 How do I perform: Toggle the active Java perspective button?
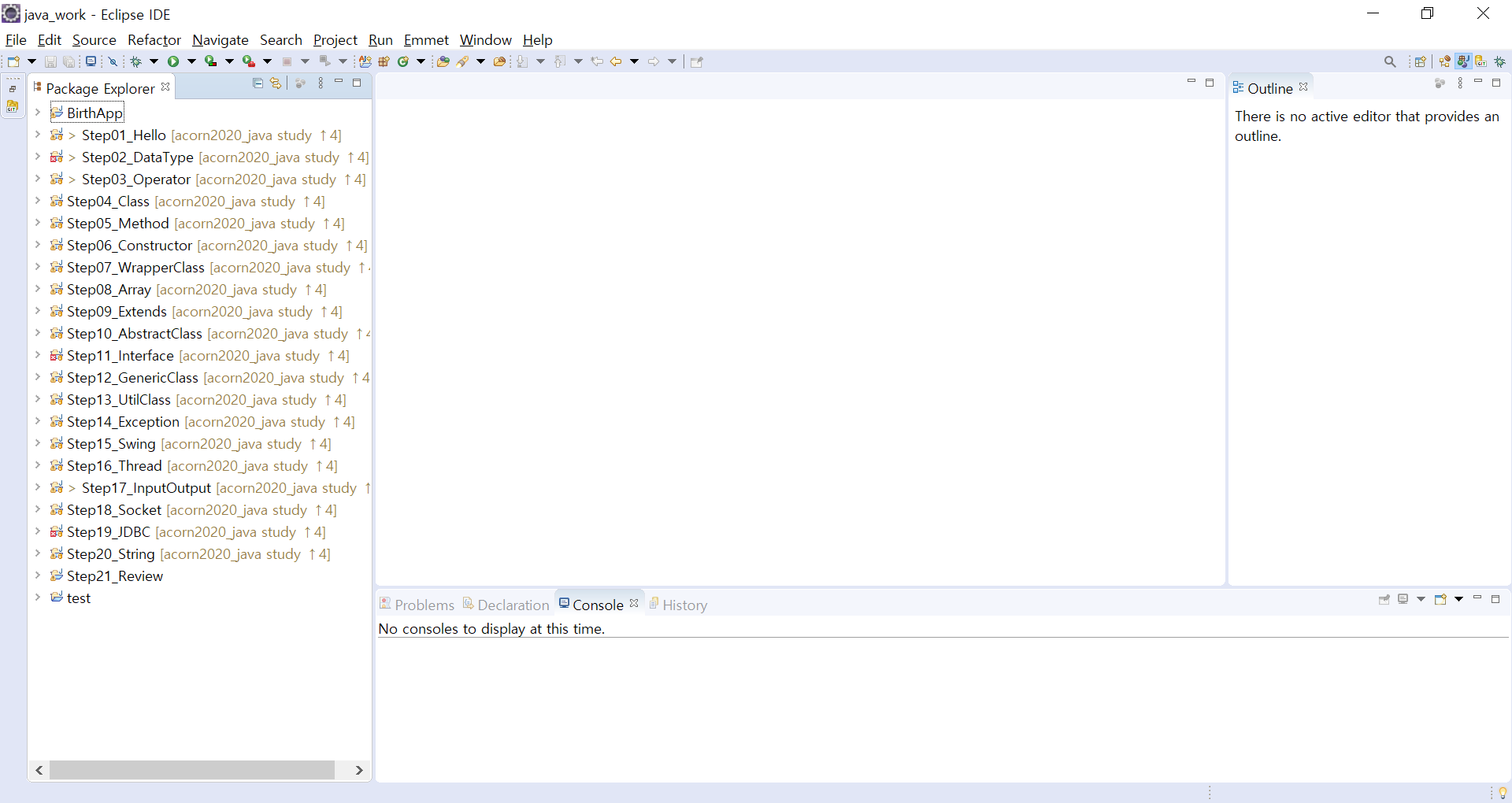pos(1463,61)
